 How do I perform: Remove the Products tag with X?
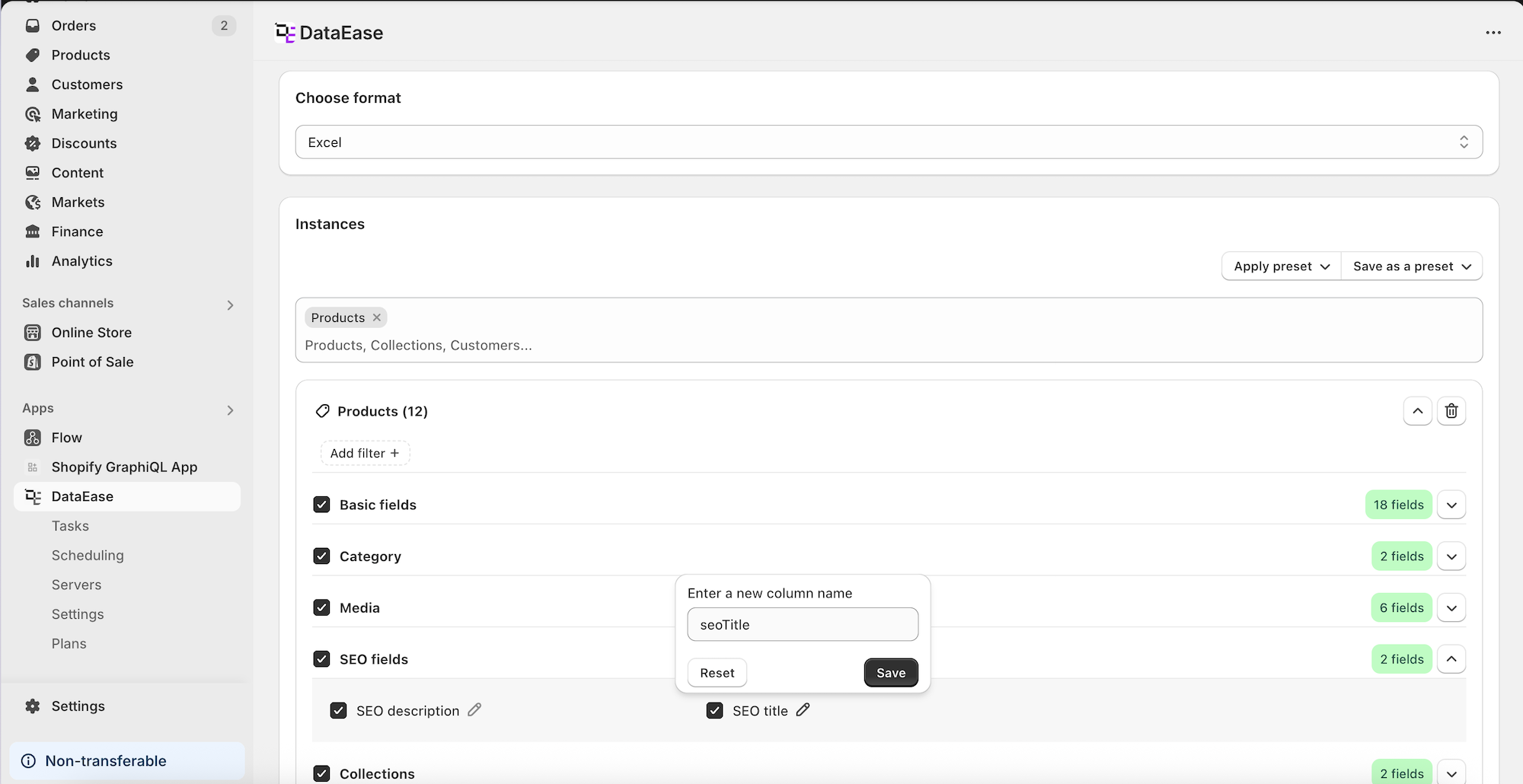376,317
